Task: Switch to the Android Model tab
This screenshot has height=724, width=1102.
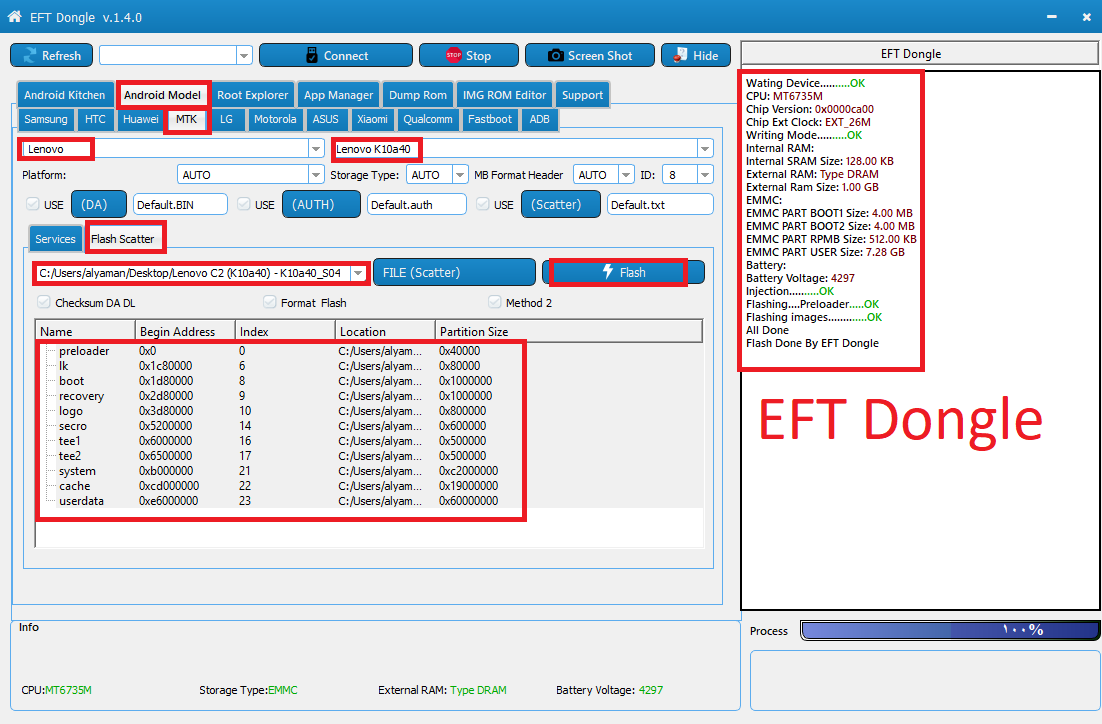Action: 162,95
